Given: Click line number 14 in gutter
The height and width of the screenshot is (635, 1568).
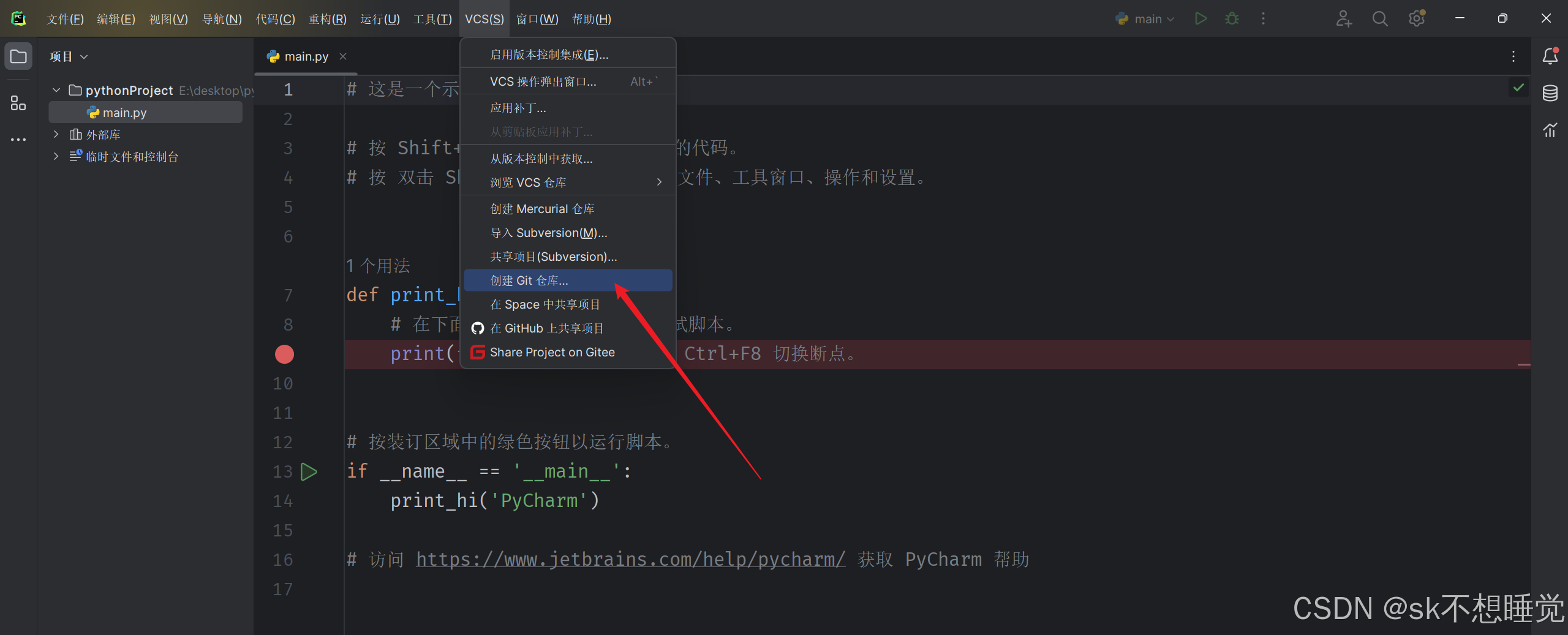Looking at the screenshot, I should coord(282,501).
